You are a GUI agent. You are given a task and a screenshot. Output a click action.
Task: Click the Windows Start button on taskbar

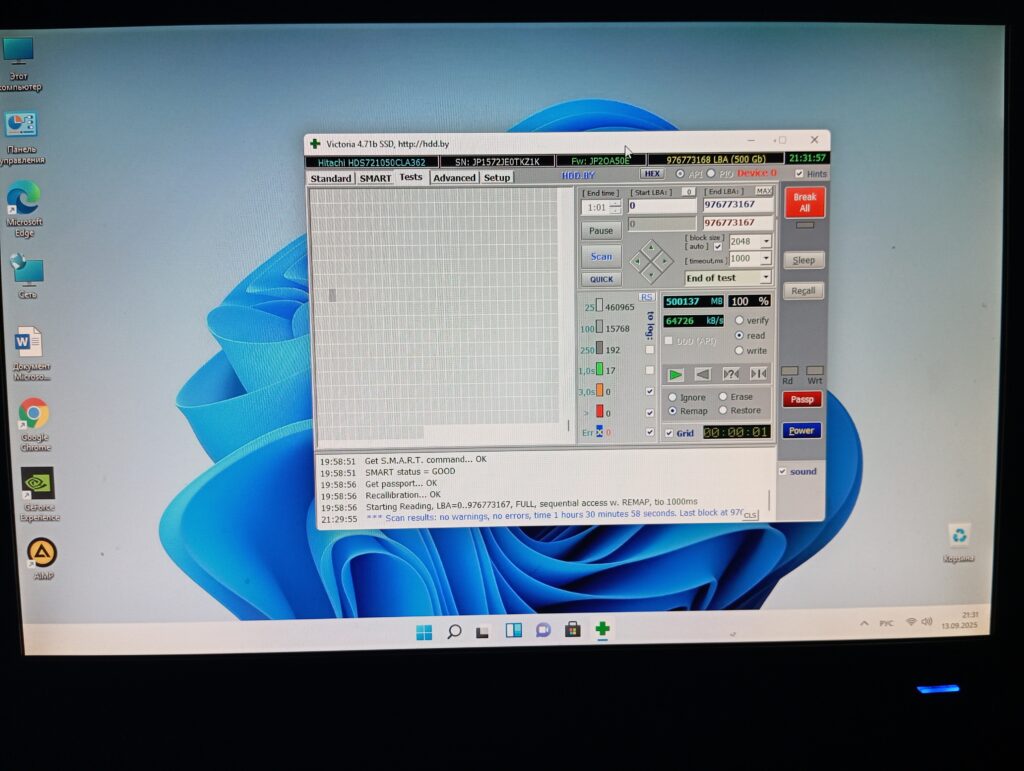(x=424, y=631)
